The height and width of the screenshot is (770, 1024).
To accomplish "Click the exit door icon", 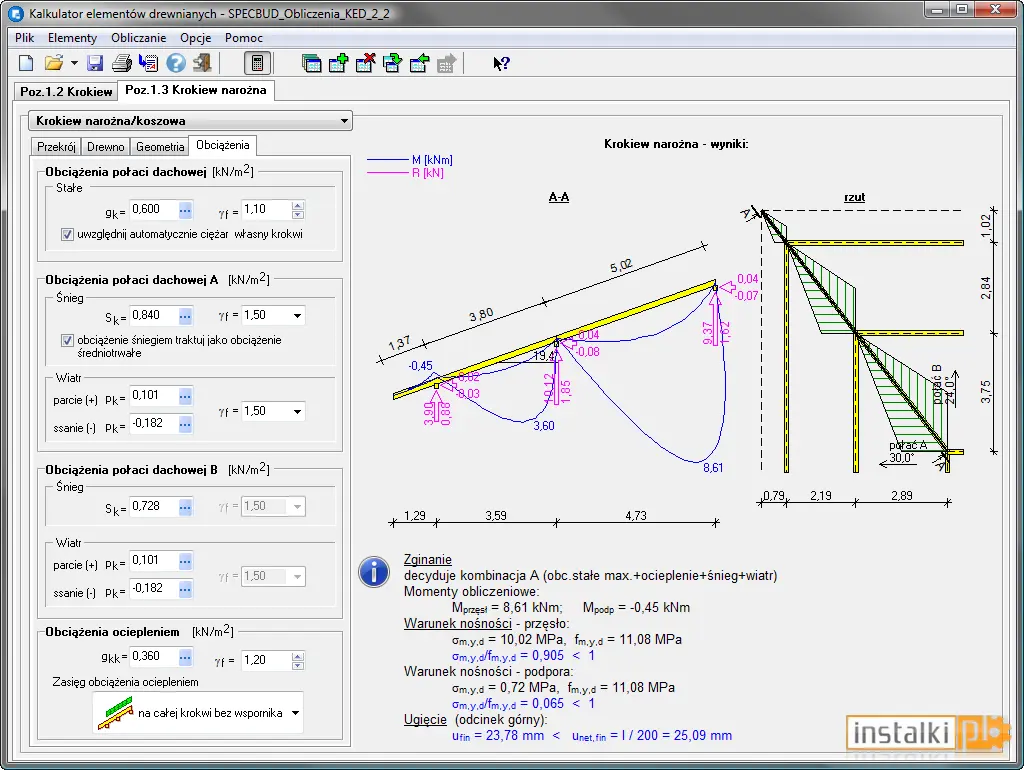I will click(202, 63).
